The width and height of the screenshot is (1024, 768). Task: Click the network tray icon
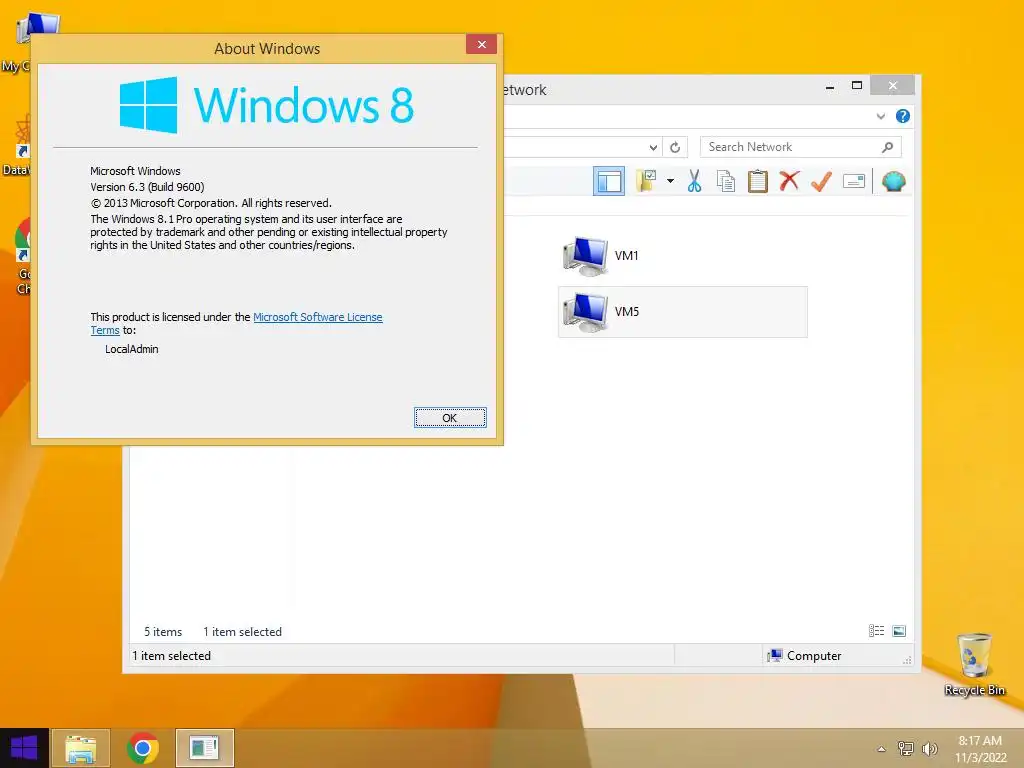[x=905, y=749]
